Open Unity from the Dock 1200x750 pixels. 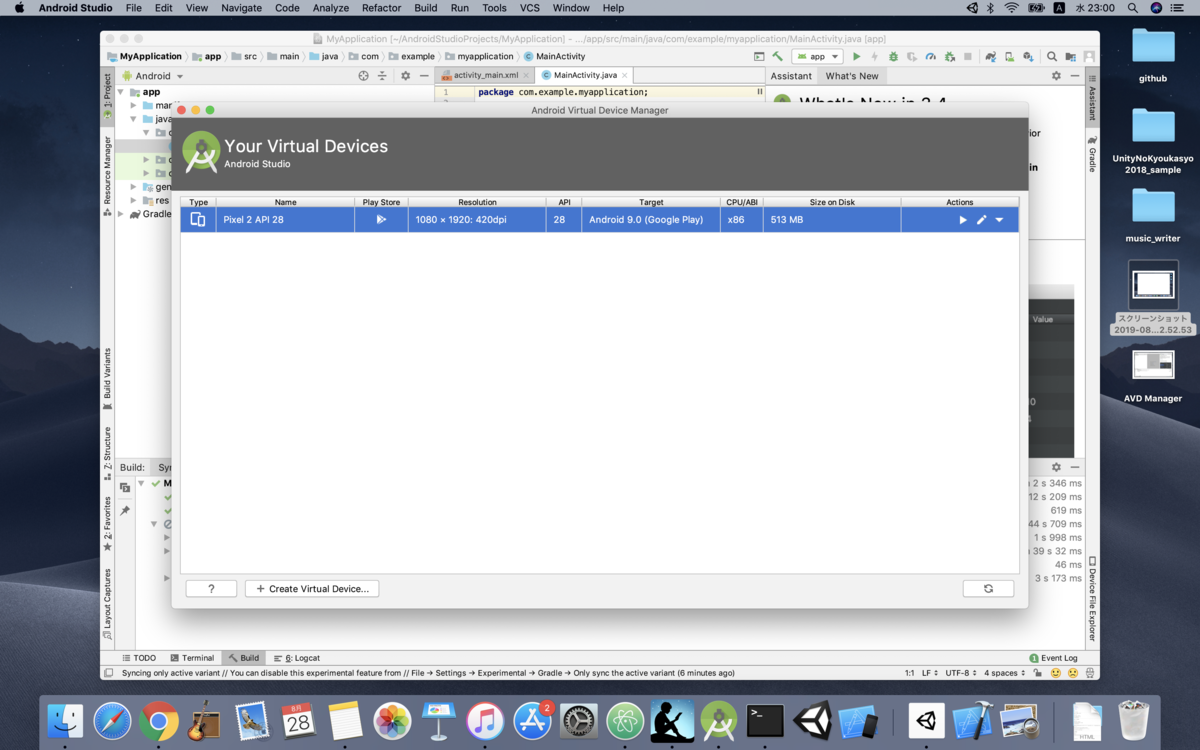click(x=812, y=721)
